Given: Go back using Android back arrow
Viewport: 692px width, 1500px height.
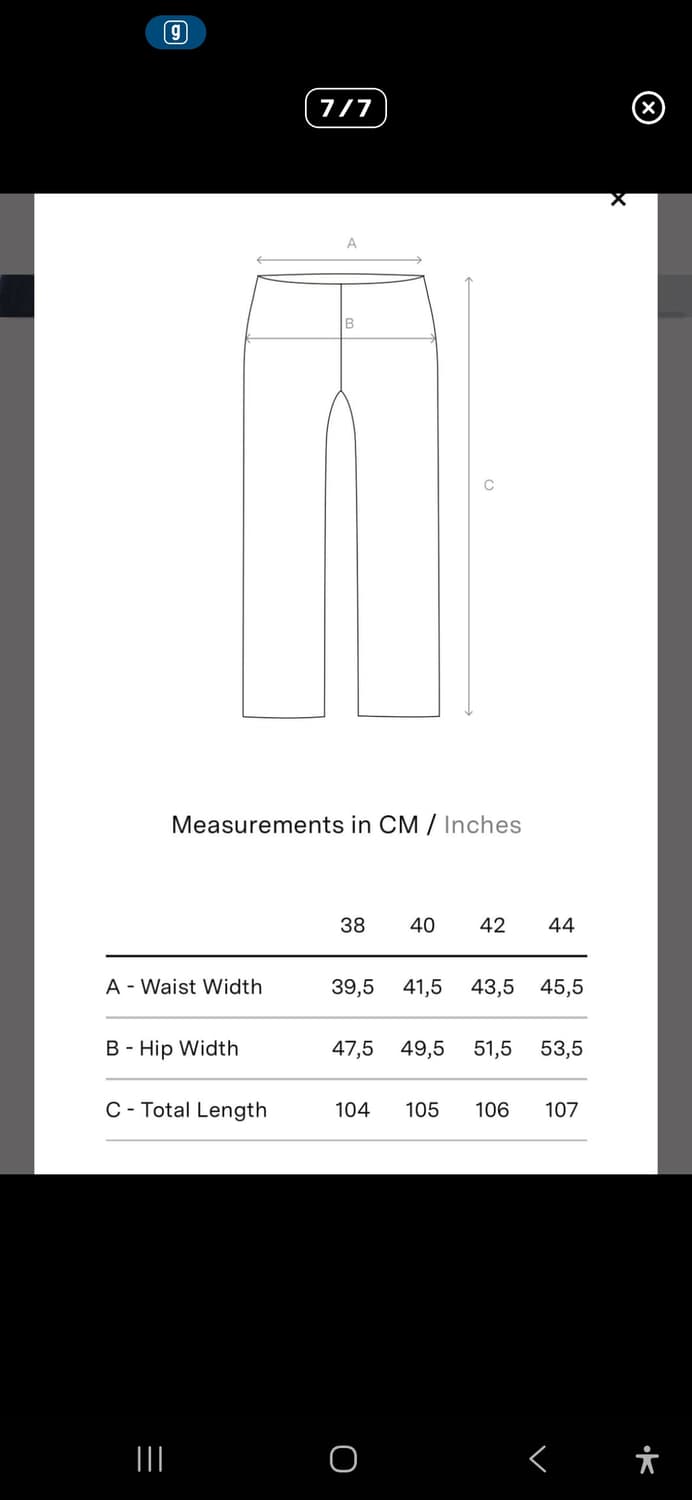Looking at the screenshot, I should coord(538,1459).
